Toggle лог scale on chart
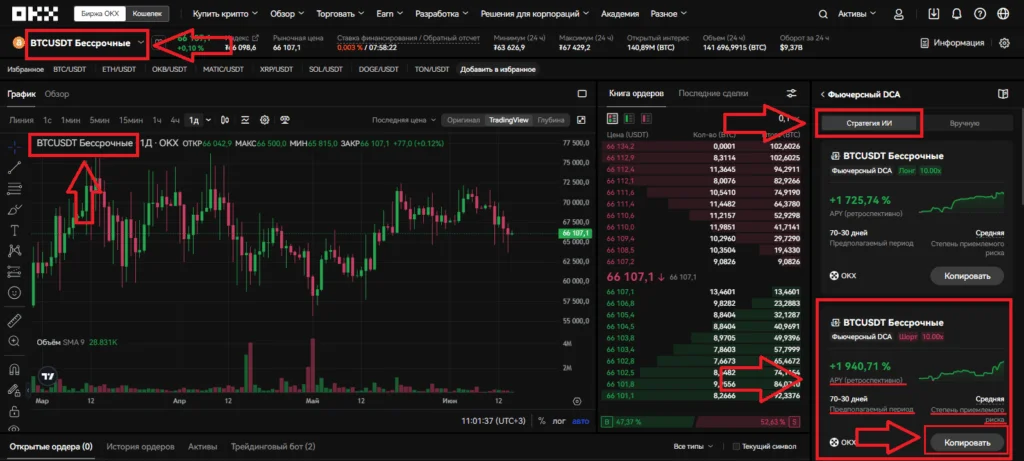This screenshot has height=461, width=1024. [x=559, y=421]
